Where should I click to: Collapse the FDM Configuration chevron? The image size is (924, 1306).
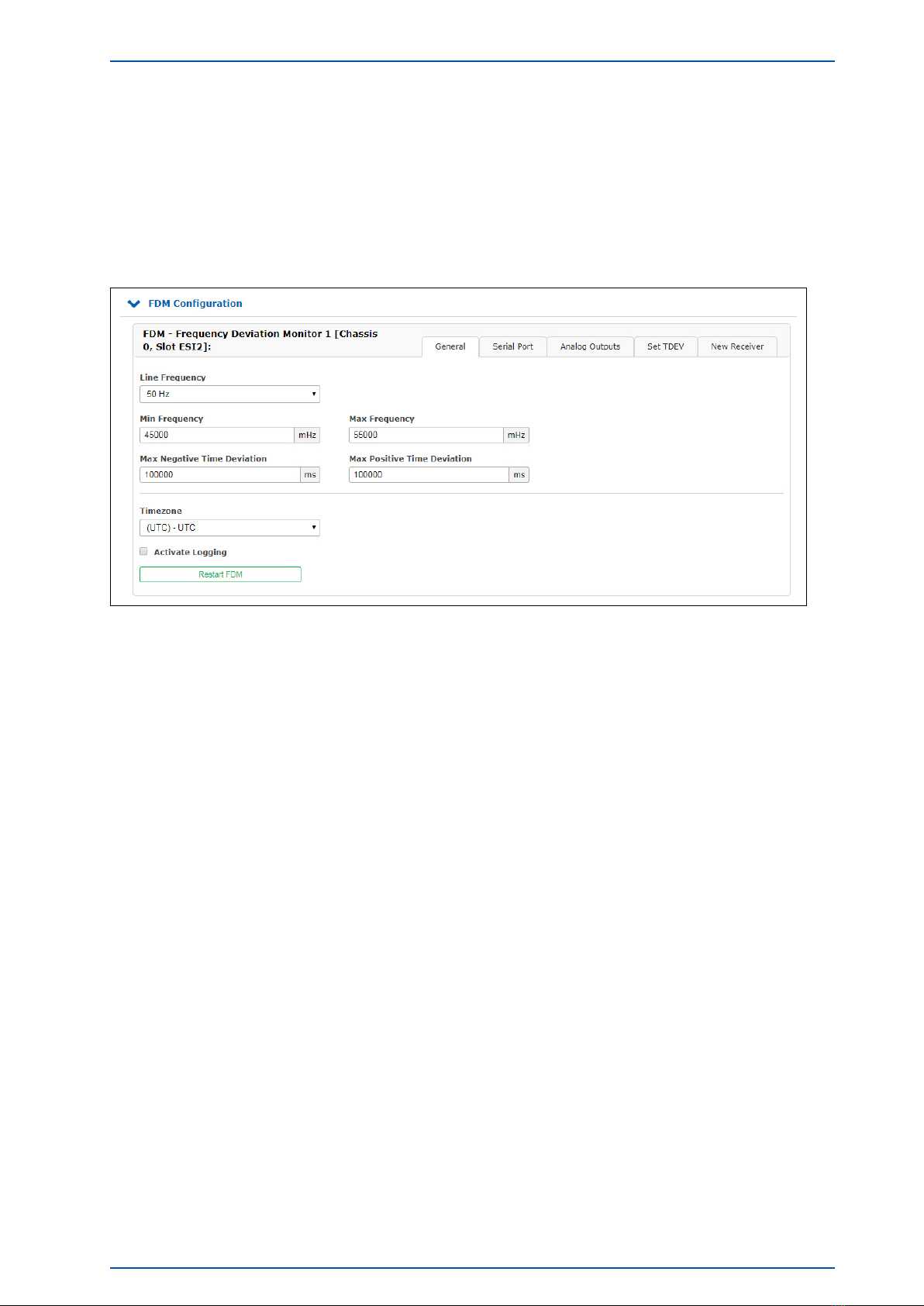click(134, 304)
